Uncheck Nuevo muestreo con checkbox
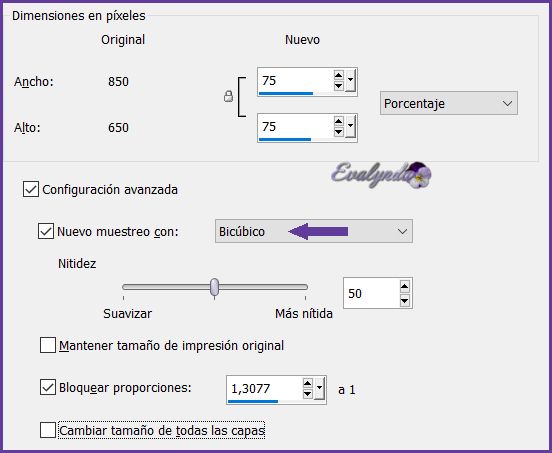This screenshot has height=453, width=552. (46, 231)
